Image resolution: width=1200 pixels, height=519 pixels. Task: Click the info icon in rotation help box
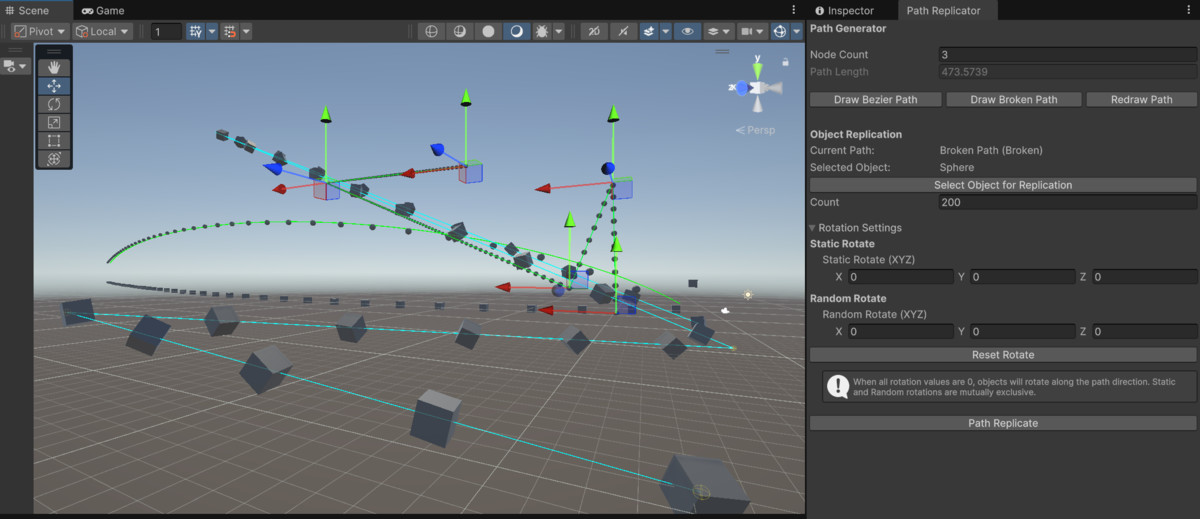coord(837,386)
